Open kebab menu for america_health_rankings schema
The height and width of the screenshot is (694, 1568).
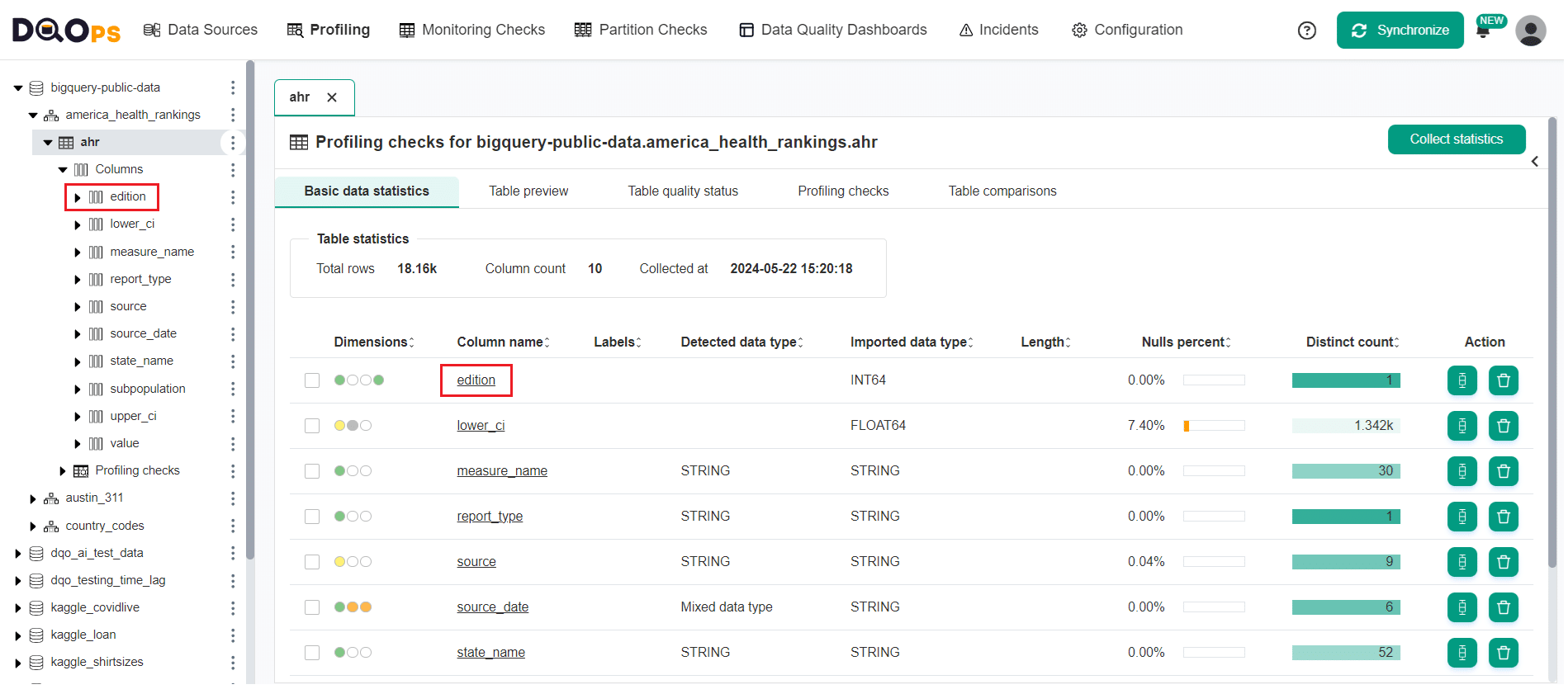(233, 115)
